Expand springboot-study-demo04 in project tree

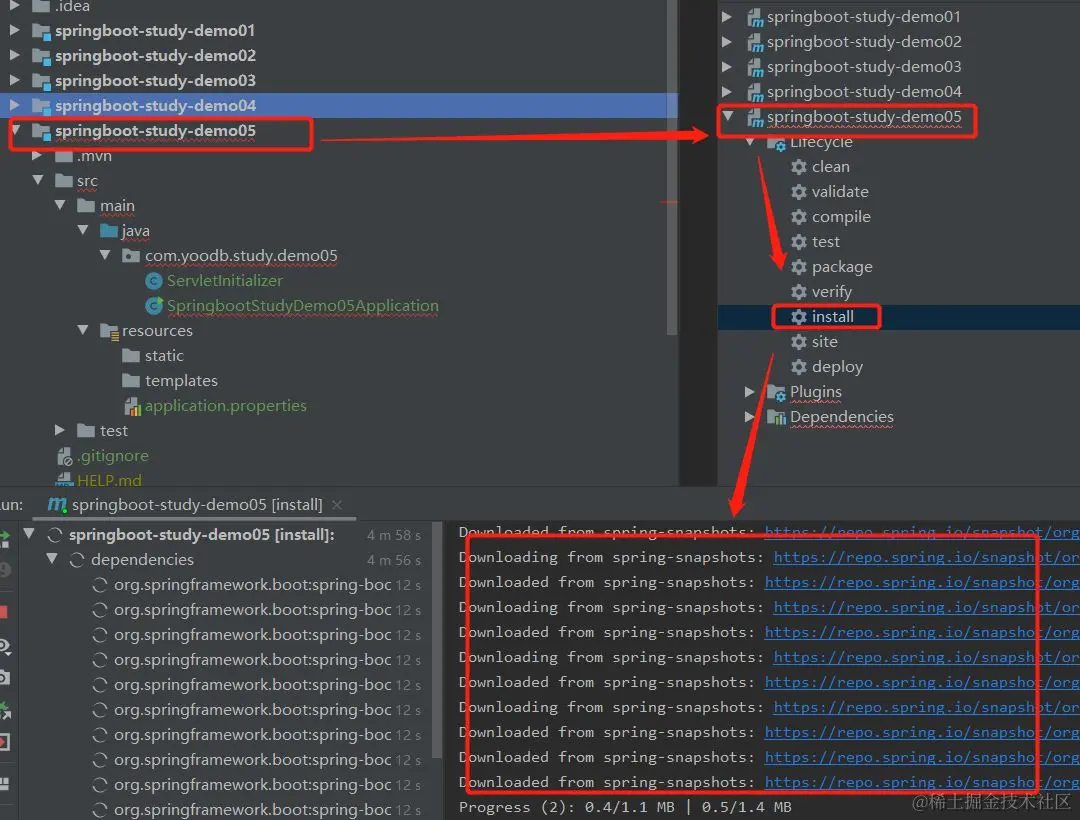14,105
